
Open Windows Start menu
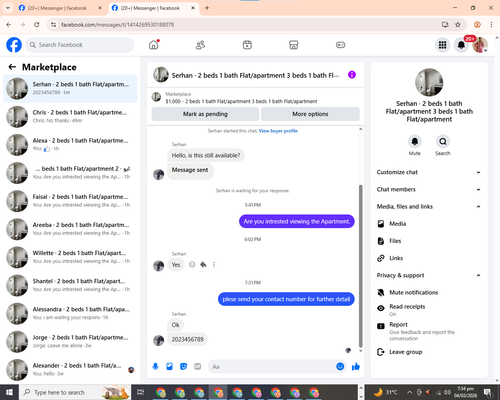coord(9,392)
